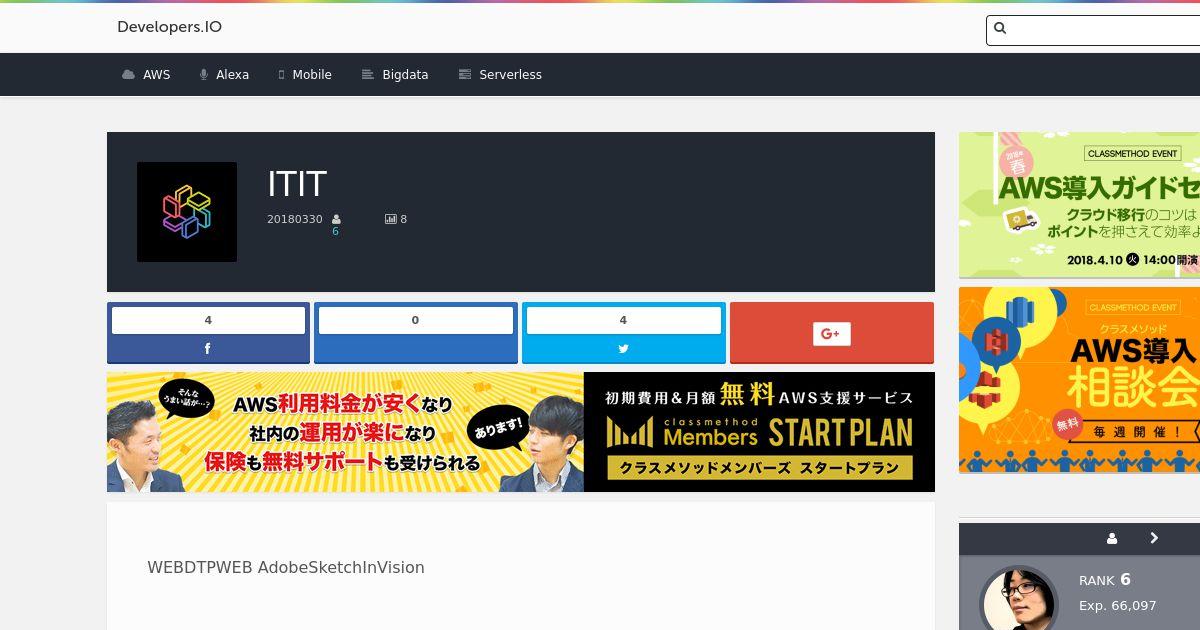Image resolution: width=1200 pixels, height=630 pixels.
Task: Share the article on Google Plus
Action: (x=832, y=333)
